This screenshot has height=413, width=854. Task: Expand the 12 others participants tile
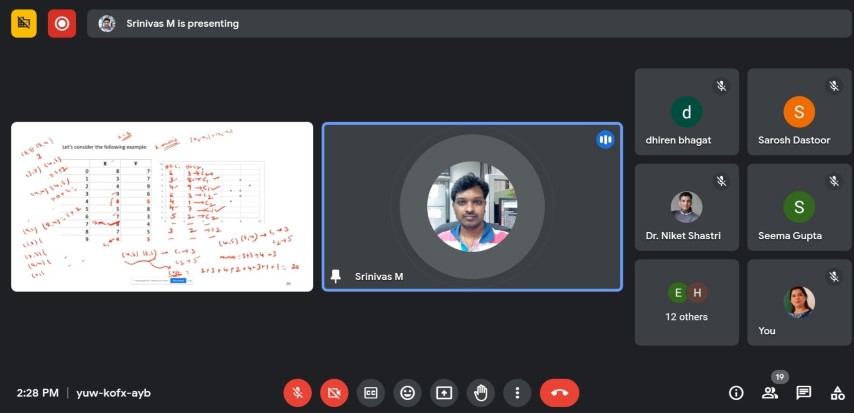tap(687, 302)
